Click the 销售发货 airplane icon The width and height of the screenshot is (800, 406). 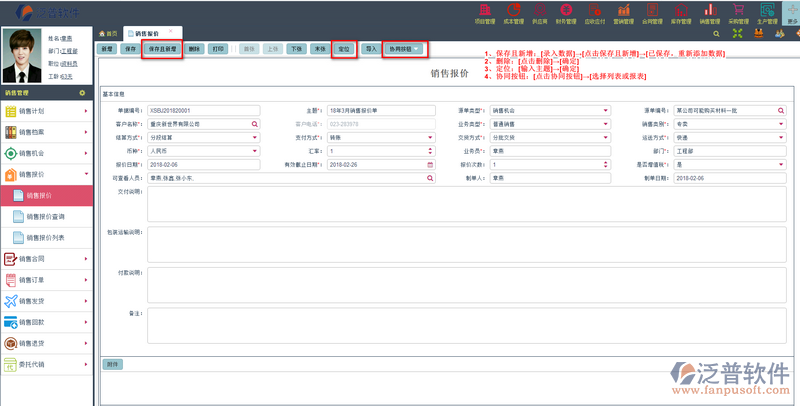tap(11, 301)
